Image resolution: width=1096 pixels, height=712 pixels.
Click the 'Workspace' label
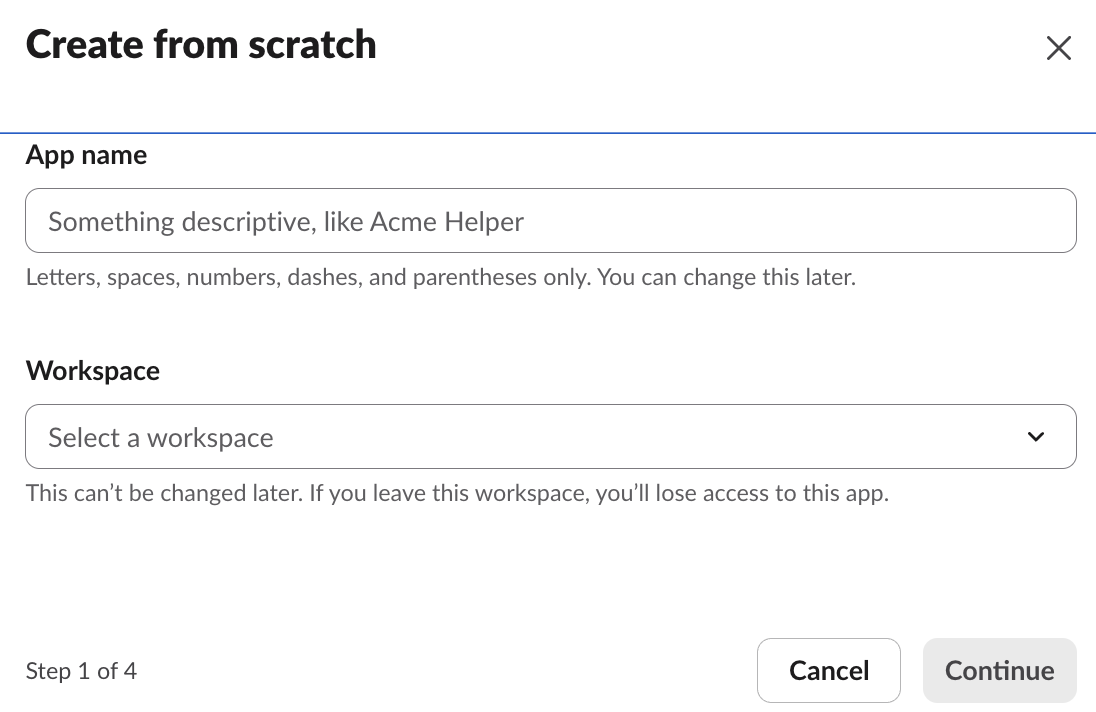pyautogui.click(x=93, y=371)
